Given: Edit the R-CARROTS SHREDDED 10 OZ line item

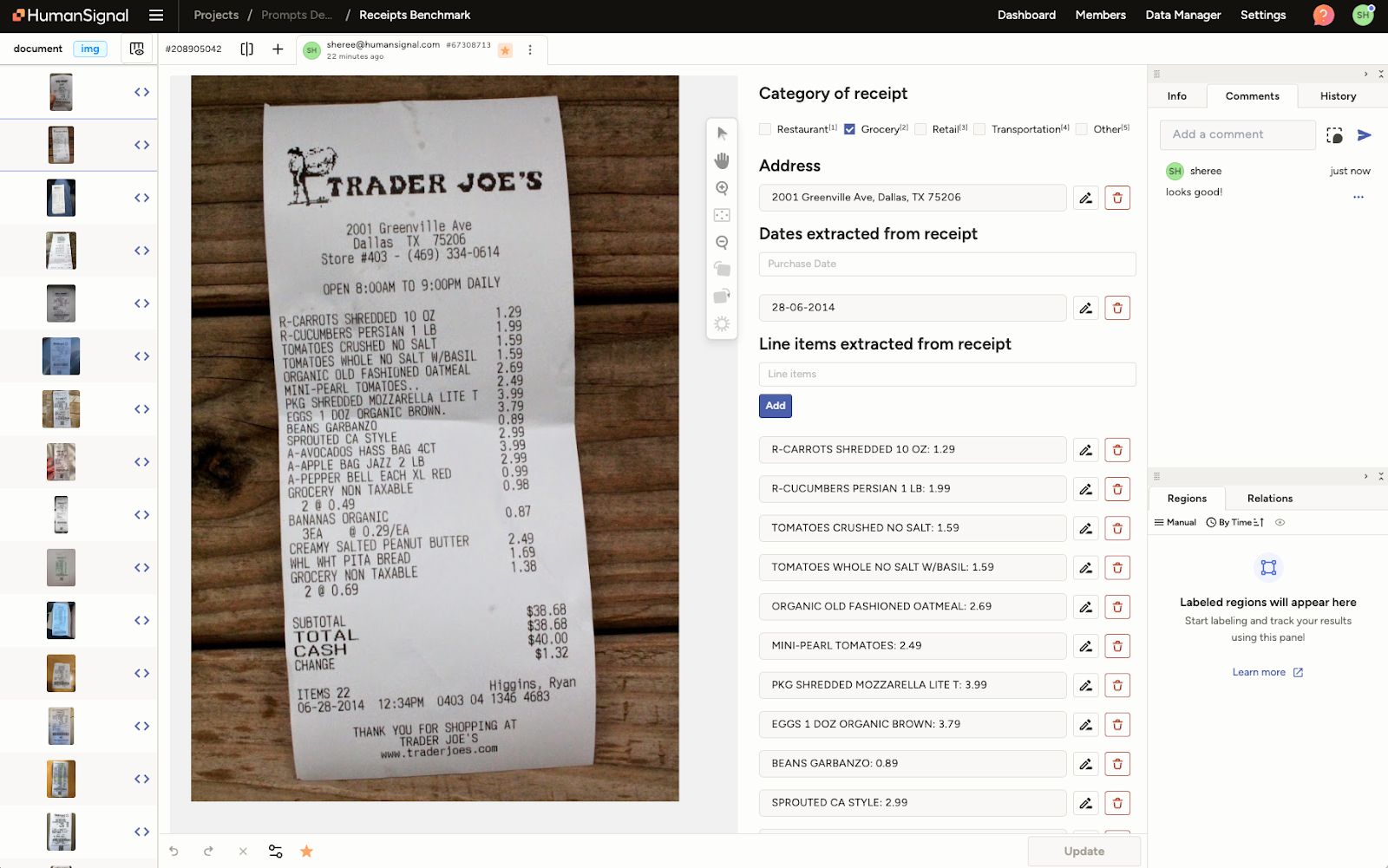Looking at the screenshot, I should point(1085,450).
